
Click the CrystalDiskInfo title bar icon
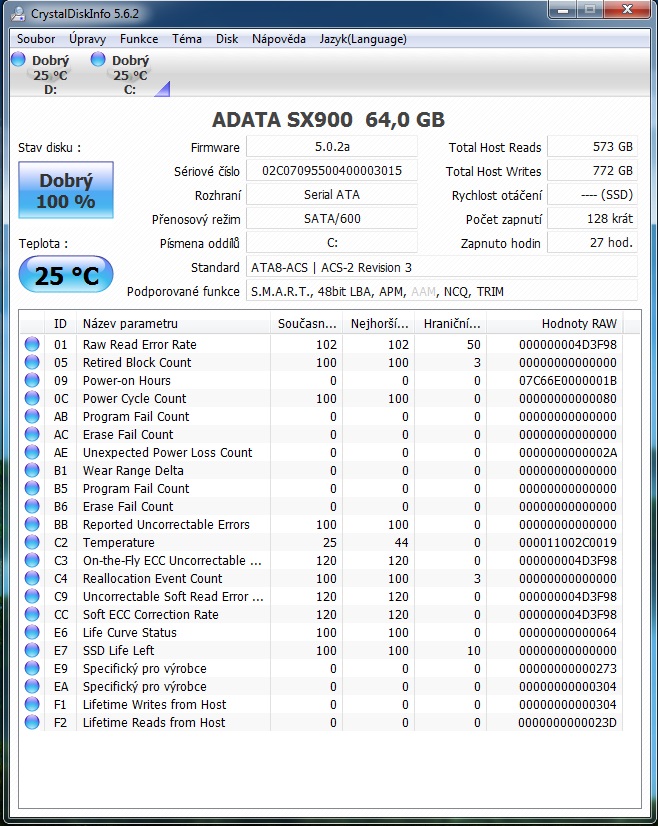coord(18,13)
